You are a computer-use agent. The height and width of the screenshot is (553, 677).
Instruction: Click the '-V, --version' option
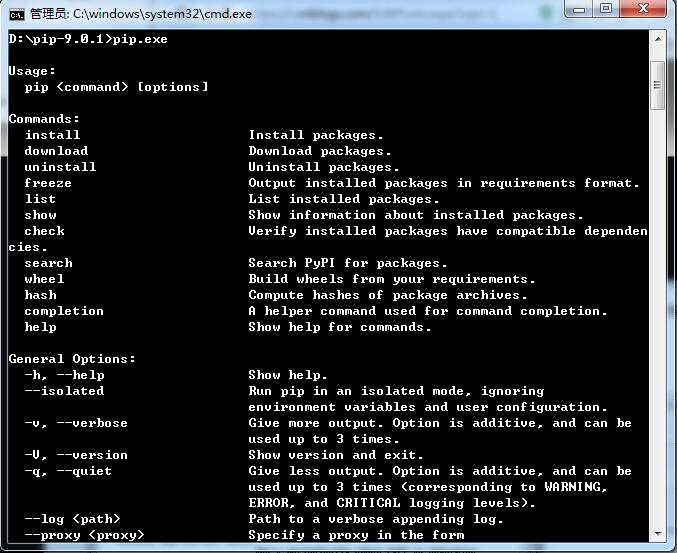pos(76,455)
